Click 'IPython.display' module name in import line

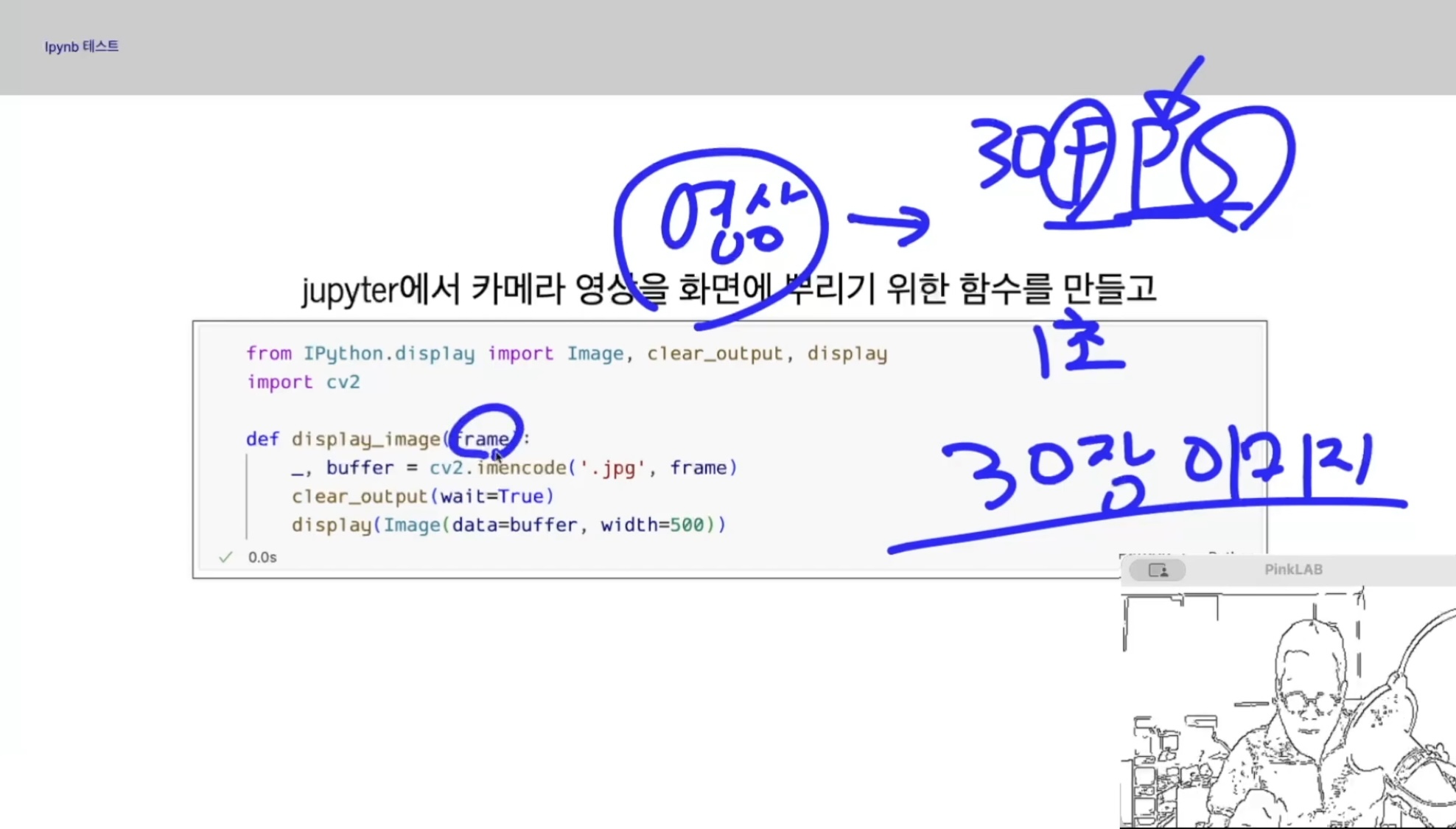point(388,354)
